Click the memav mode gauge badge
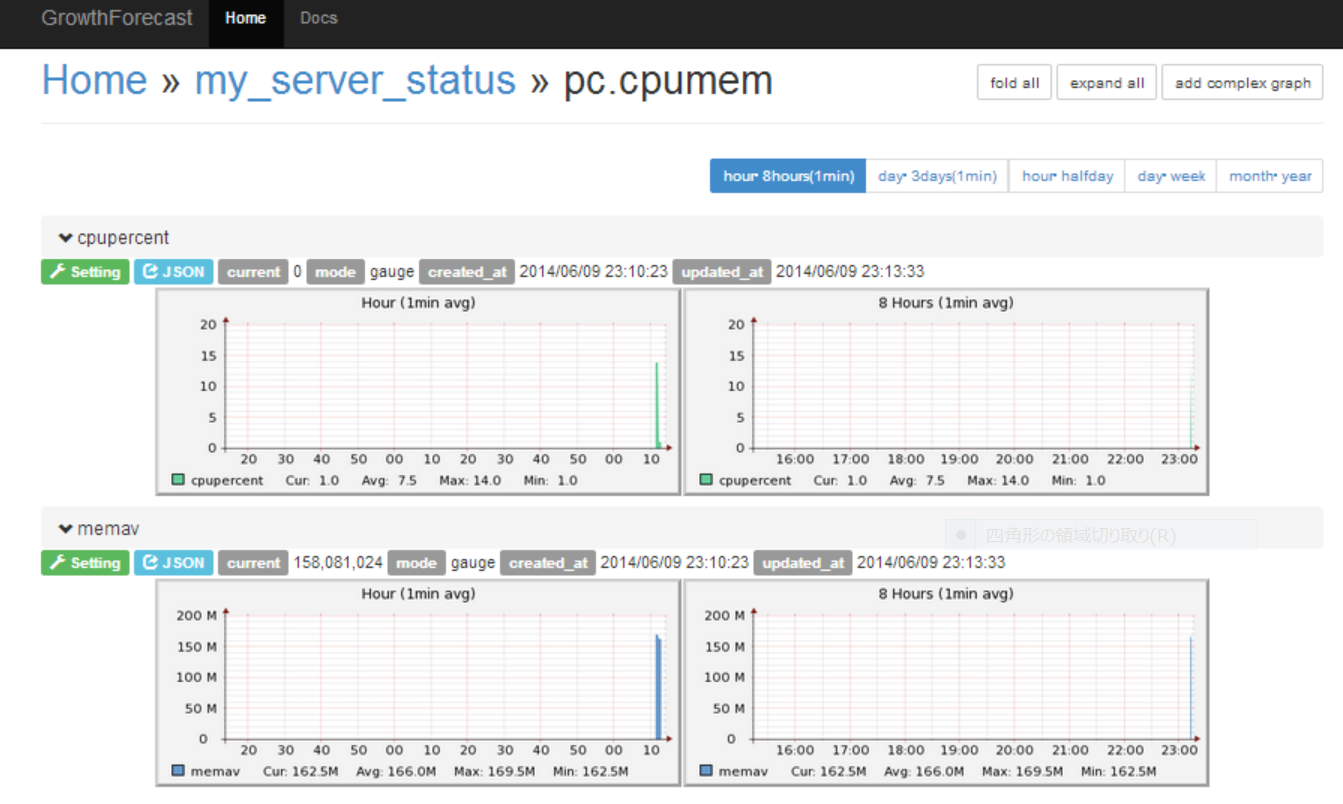Image resolution: width=1343 pixels, height=804 pixels. point(416,562)
